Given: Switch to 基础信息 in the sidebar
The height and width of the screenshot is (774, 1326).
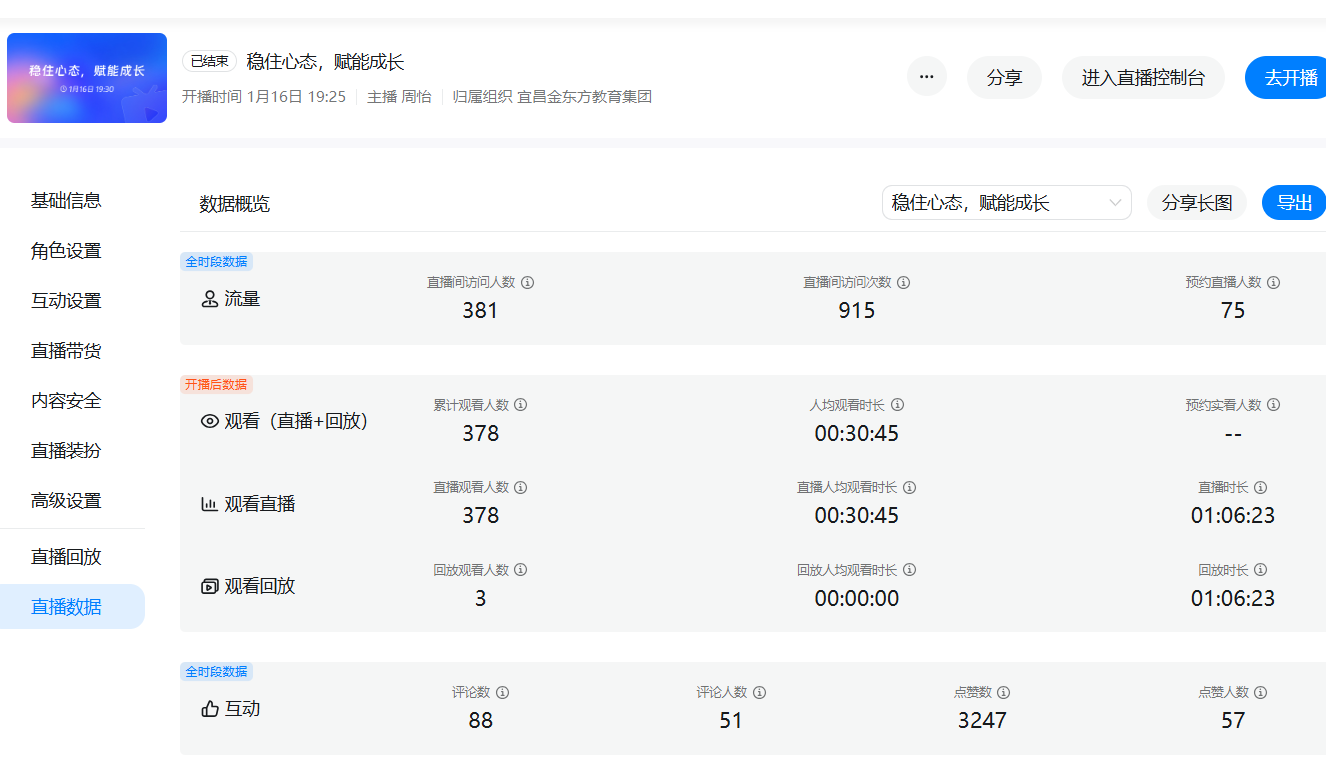Looking at the screenshot, I should click(x=66, y=201).
